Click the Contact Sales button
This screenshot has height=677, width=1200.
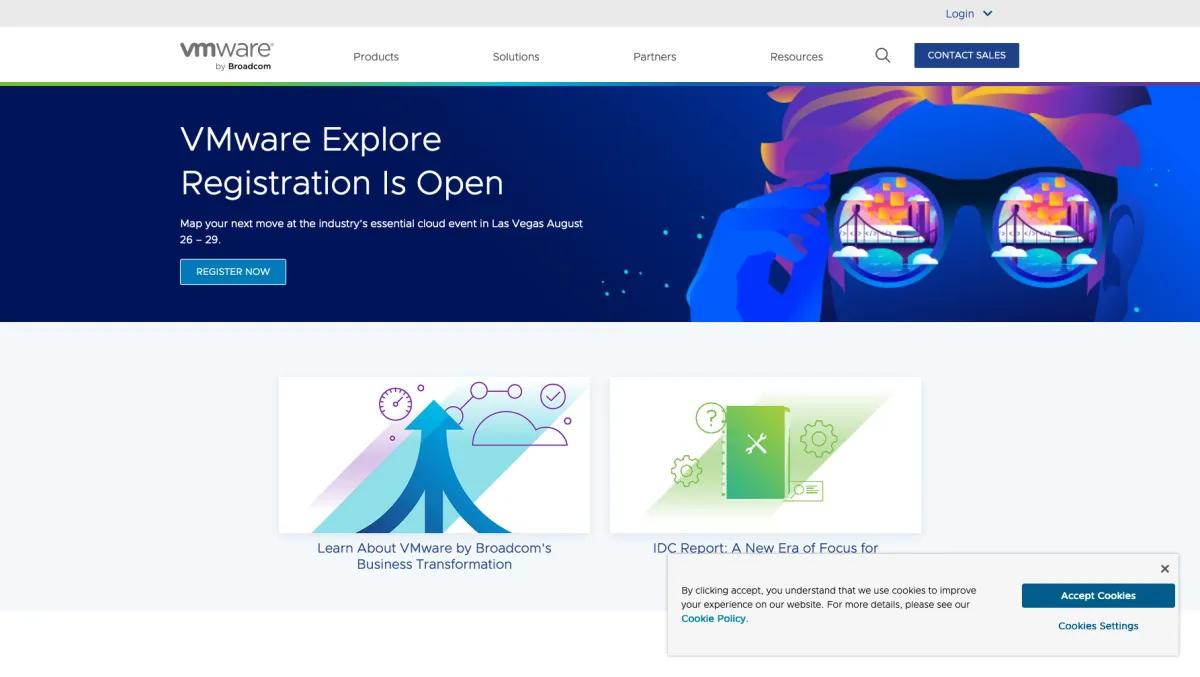967,55
